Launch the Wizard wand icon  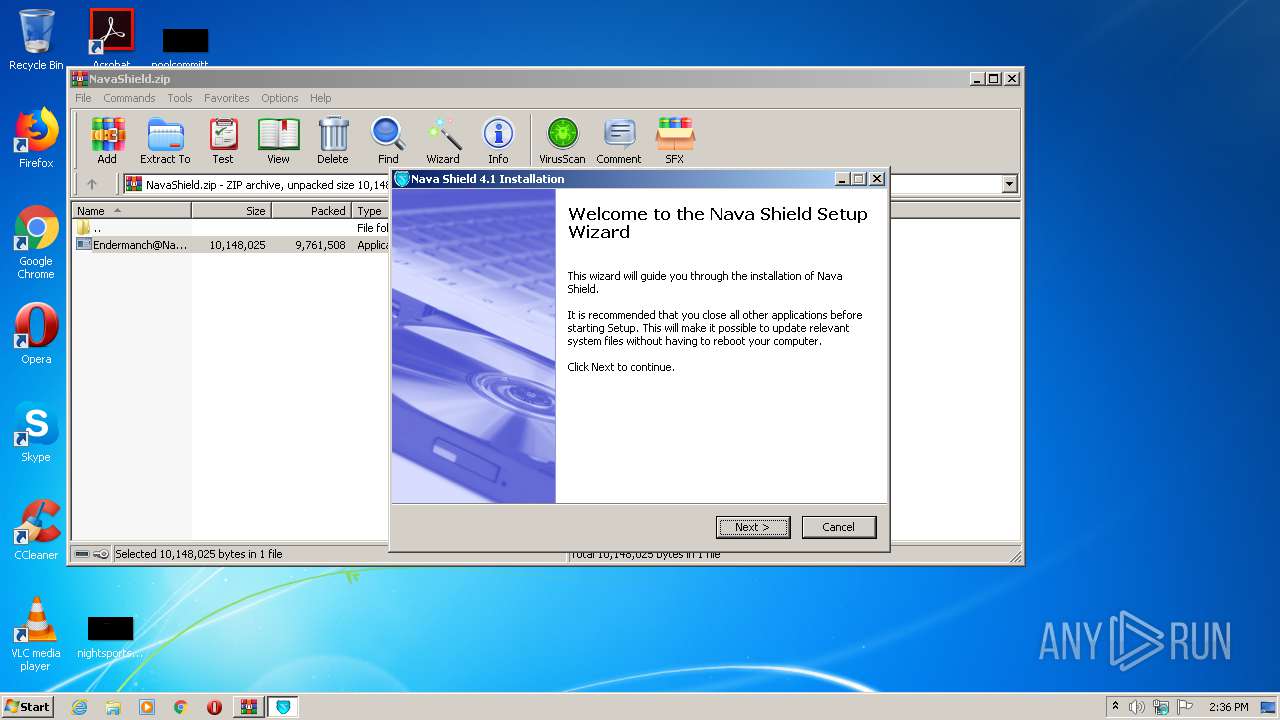pos(443,140)
